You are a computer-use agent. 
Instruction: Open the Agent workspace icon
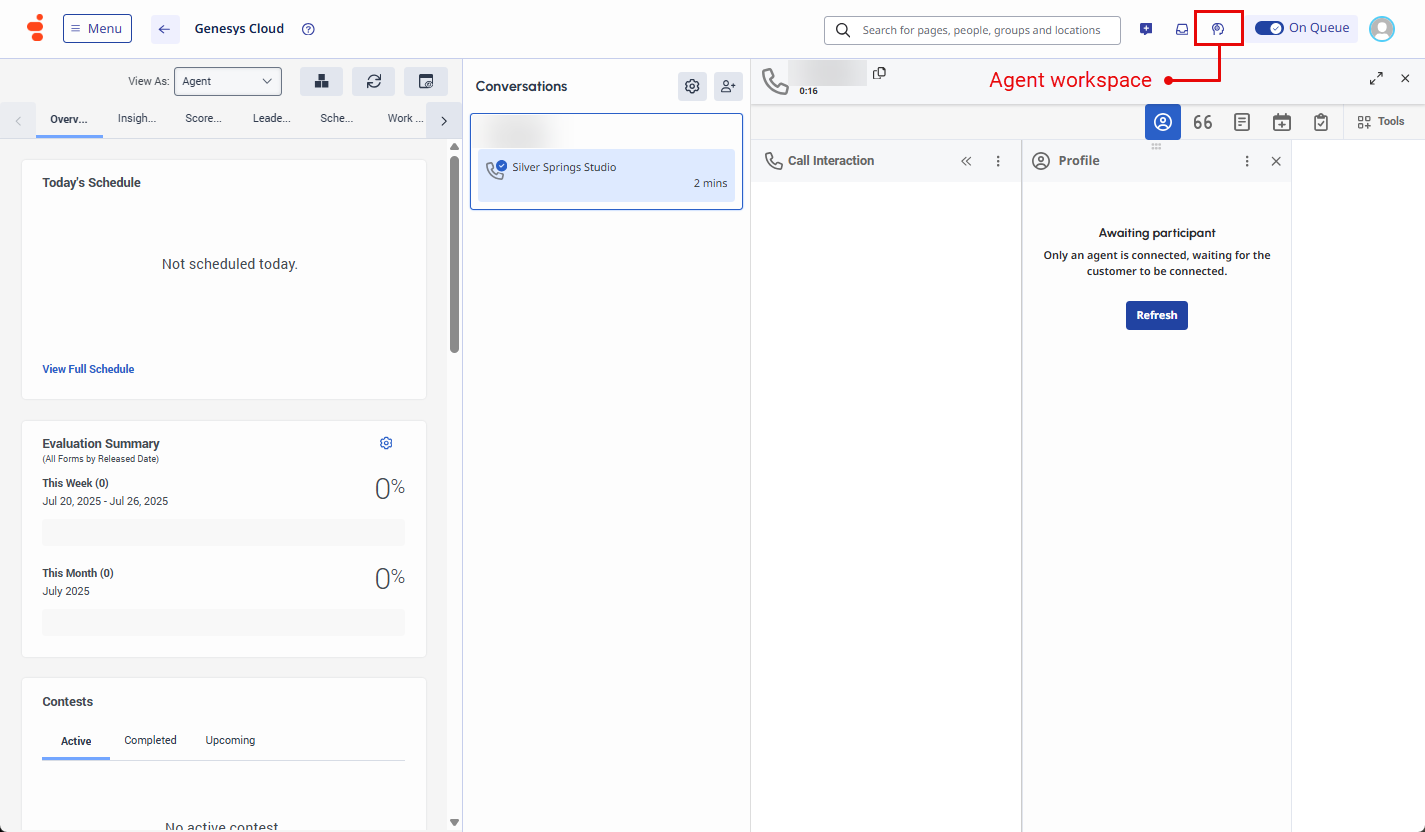[1219, 28]
